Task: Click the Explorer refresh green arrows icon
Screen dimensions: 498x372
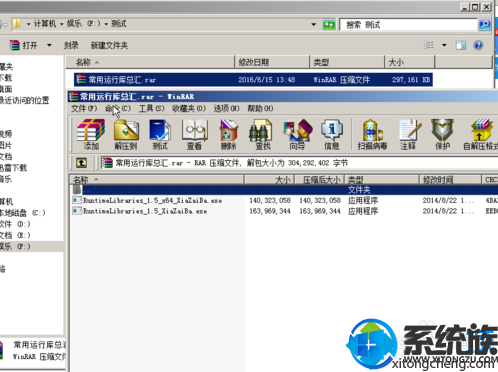Action: 329,25
